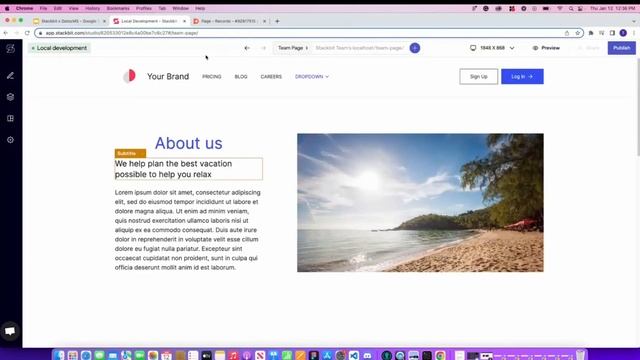640x360 pixels.
Task: Switch to the Page Records browser tab
Action: (x=228, y=21)
